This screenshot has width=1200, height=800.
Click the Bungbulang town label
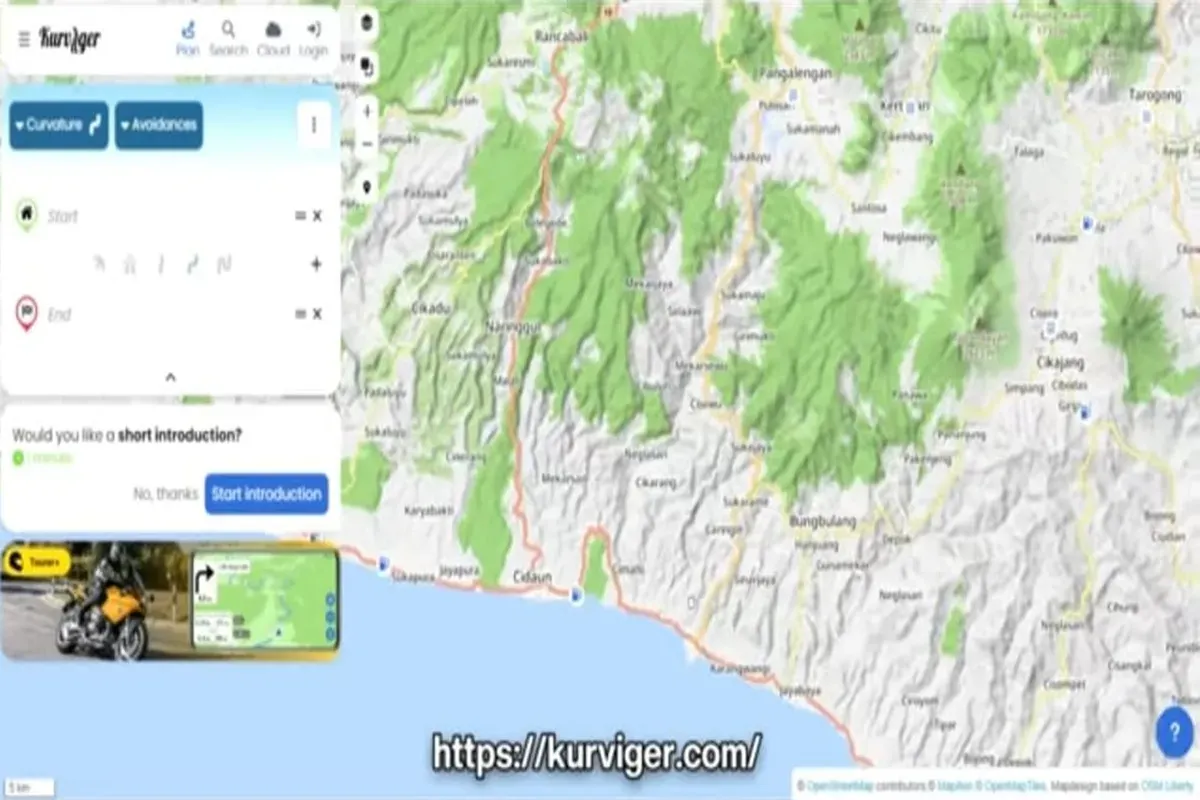point(823,522)
